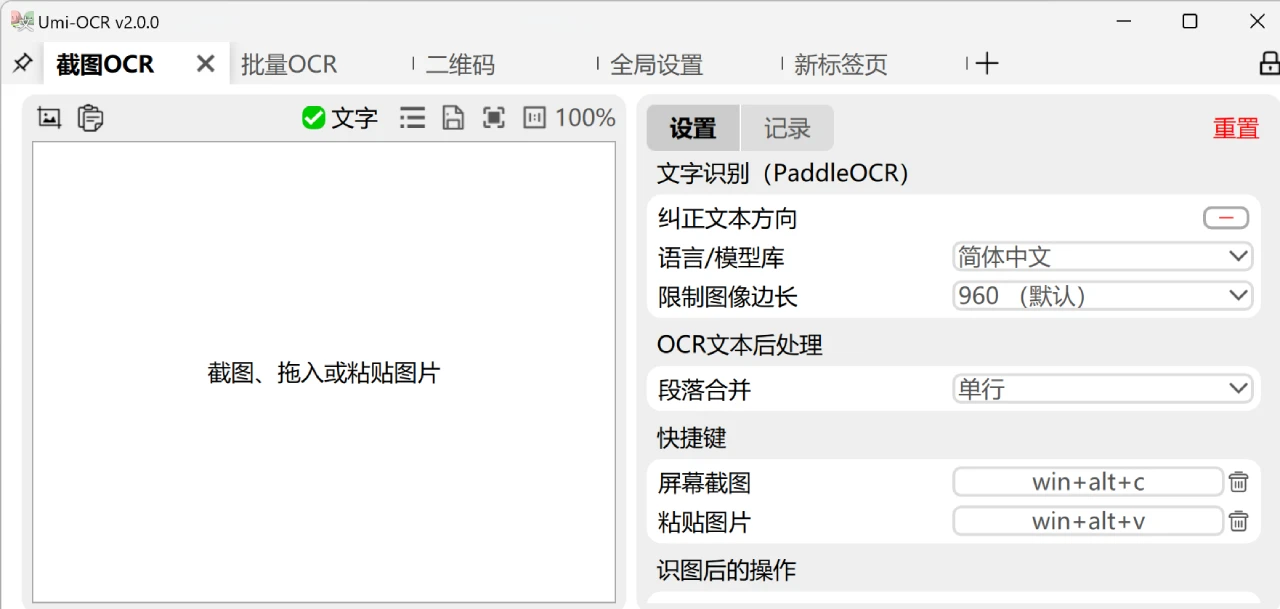Click the 识图后的操作 heading
This screenshot has height=609, width=1280.
tap(726, 570)
